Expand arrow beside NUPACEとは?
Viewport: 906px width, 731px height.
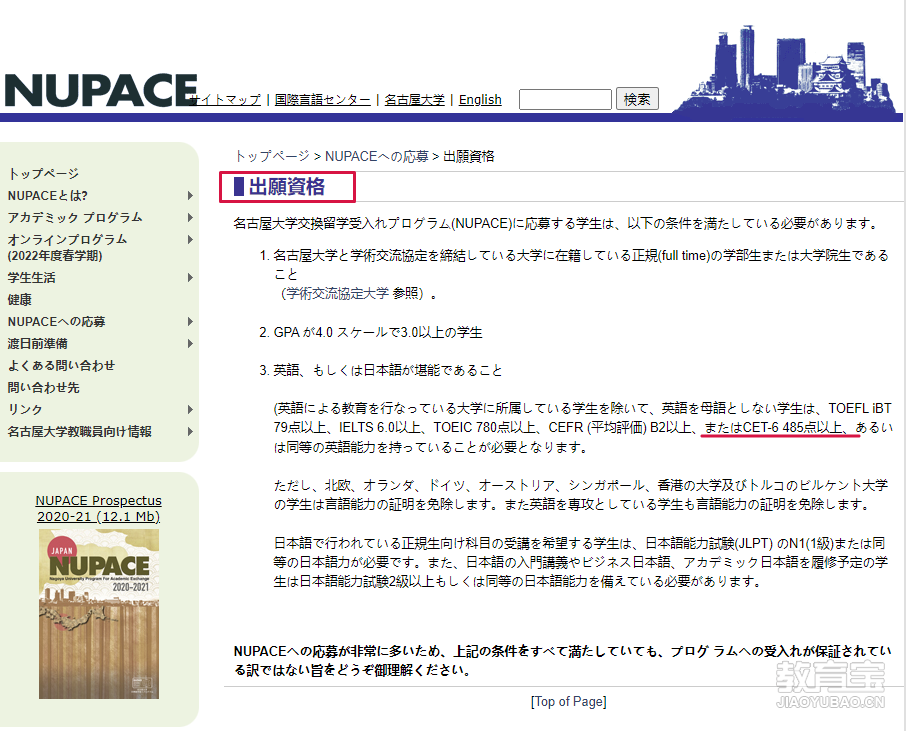190,195
